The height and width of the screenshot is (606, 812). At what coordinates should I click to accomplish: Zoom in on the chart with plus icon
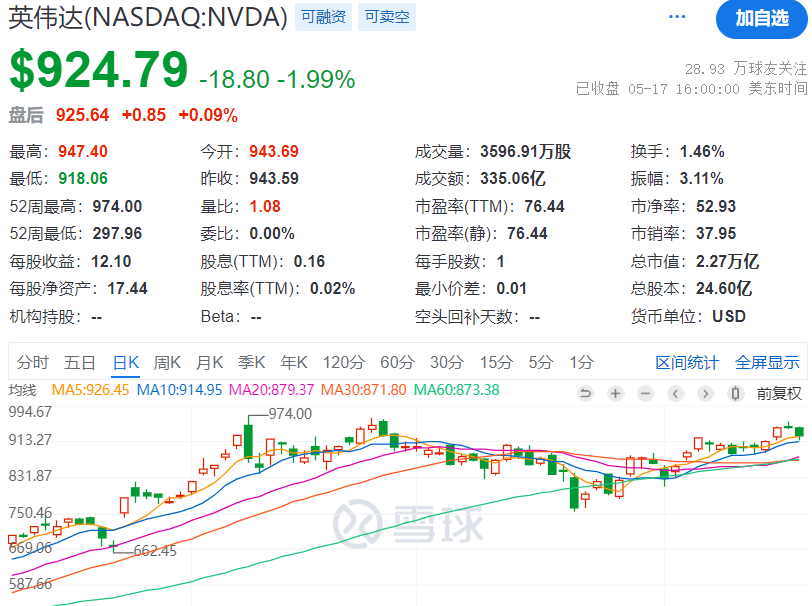[615, 393]
